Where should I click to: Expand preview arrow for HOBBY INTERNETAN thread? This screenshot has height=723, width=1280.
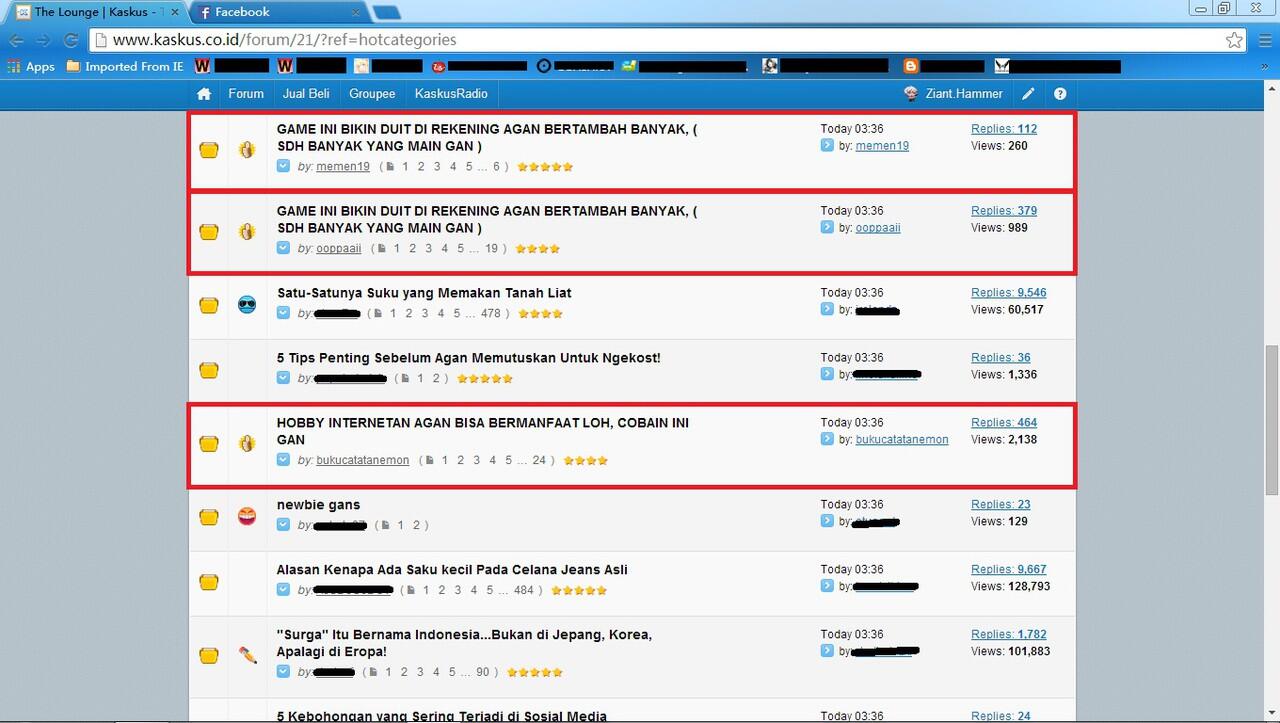[x=283, y=460]
